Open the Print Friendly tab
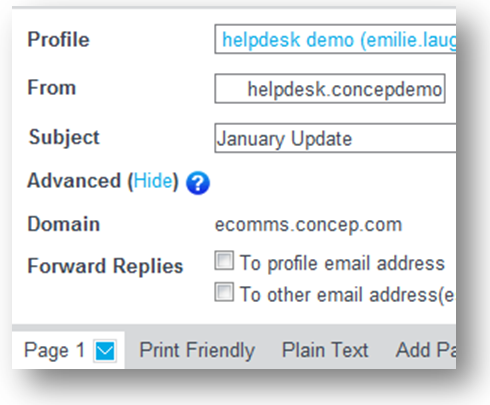The width and height of the screenshot is (490, 405). click(197, 350)
